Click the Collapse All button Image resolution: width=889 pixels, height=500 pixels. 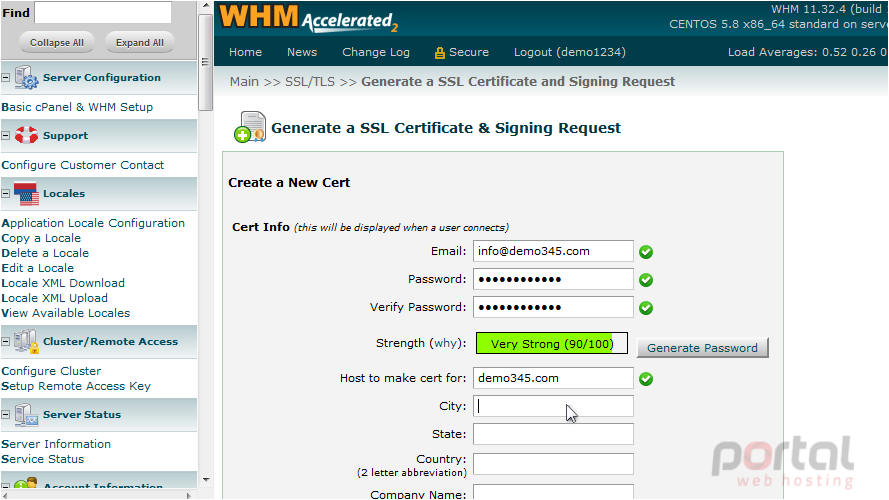57,43
